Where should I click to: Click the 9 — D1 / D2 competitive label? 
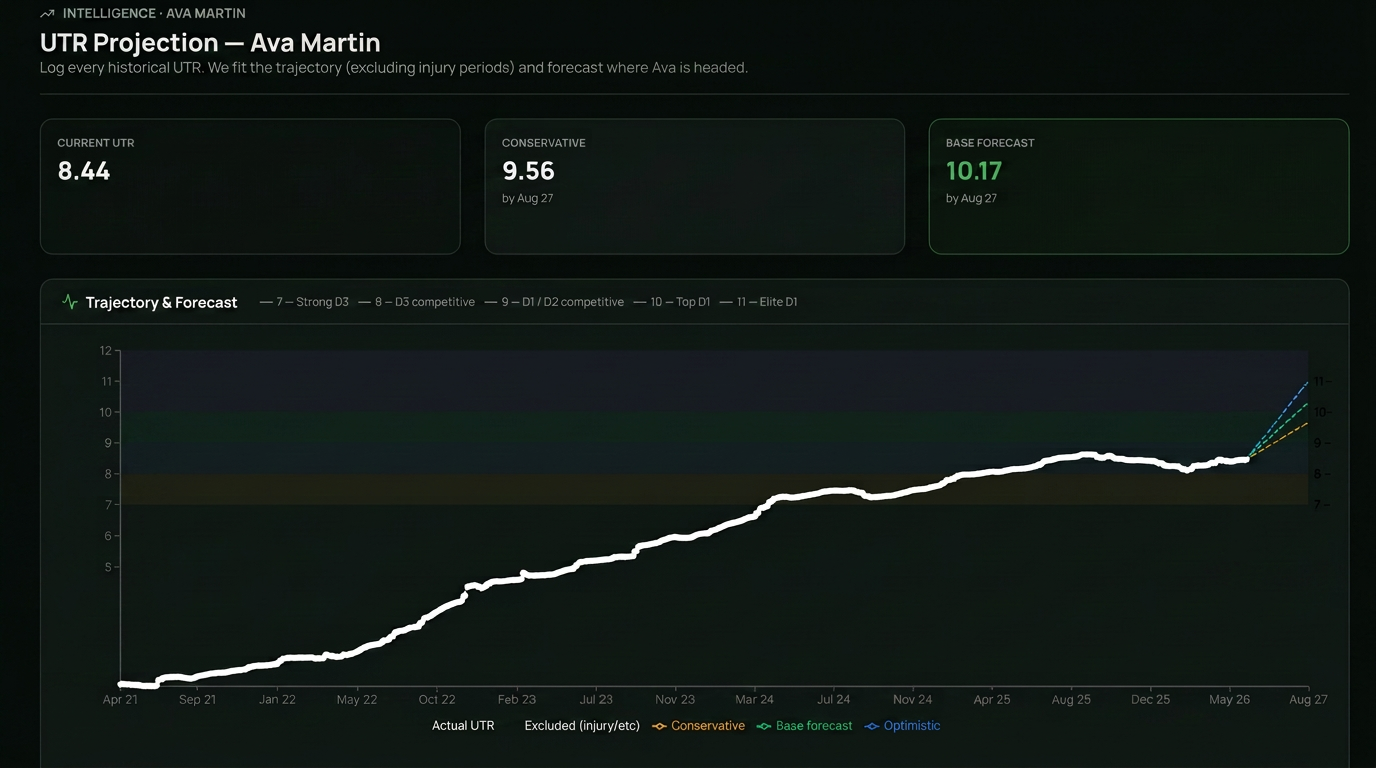(x=554, y=302)
